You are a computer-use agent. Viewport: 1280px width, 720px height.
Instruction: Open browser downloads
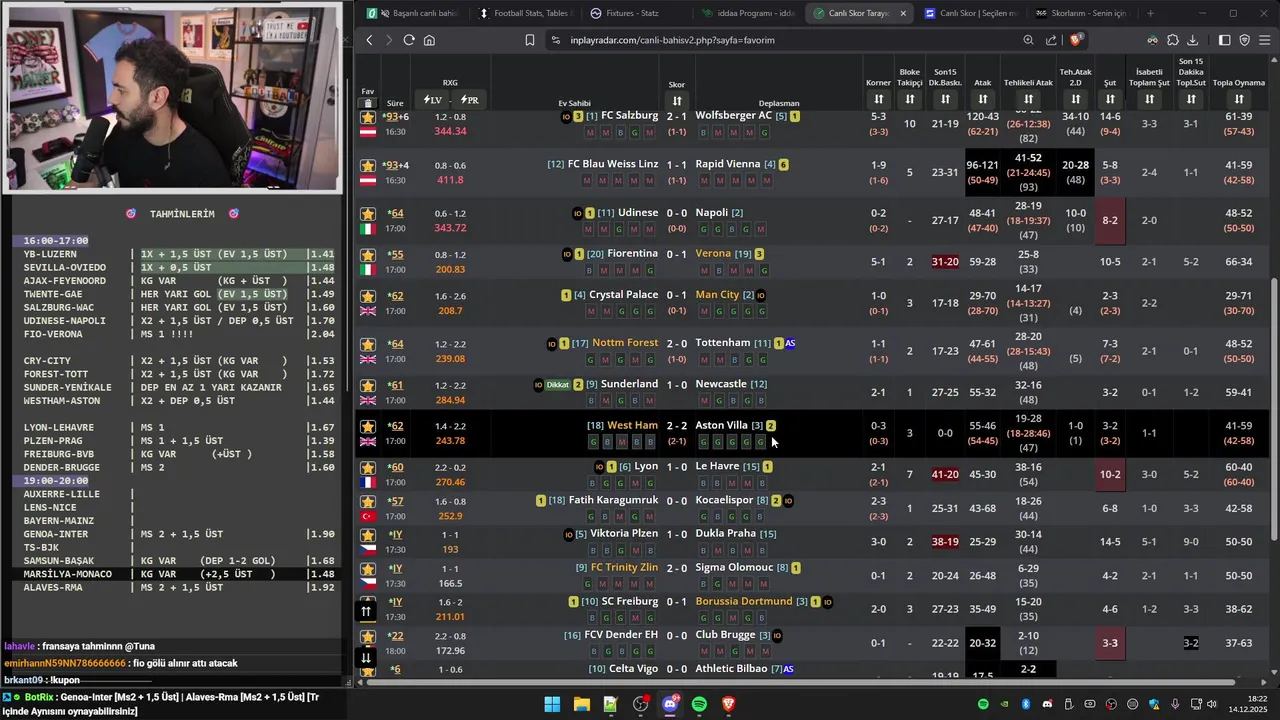click(1193, 40)
